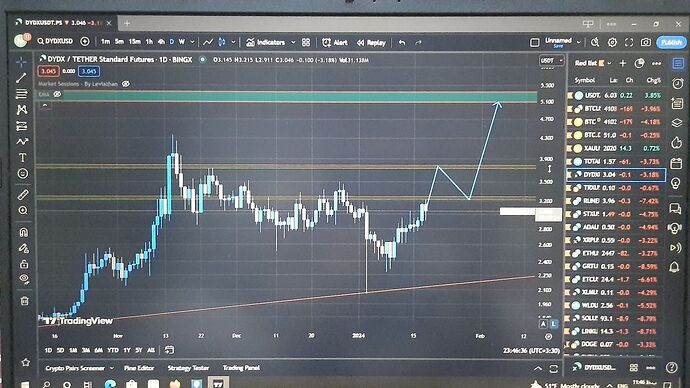Open the Pine Editor tab
Viewport: 690px width, 388px height.
click(x=139, y=368)
